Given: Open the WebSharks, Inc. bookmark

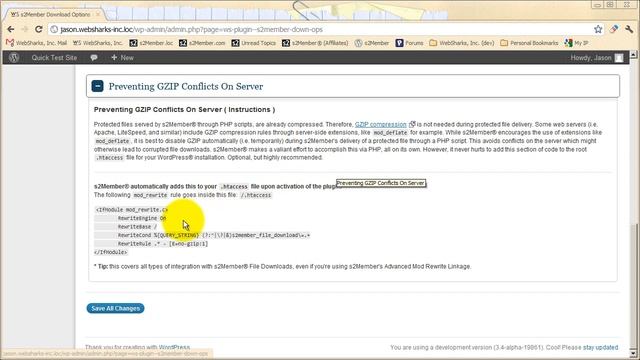Looking at the screenshot, I should (x=98, y=43).
